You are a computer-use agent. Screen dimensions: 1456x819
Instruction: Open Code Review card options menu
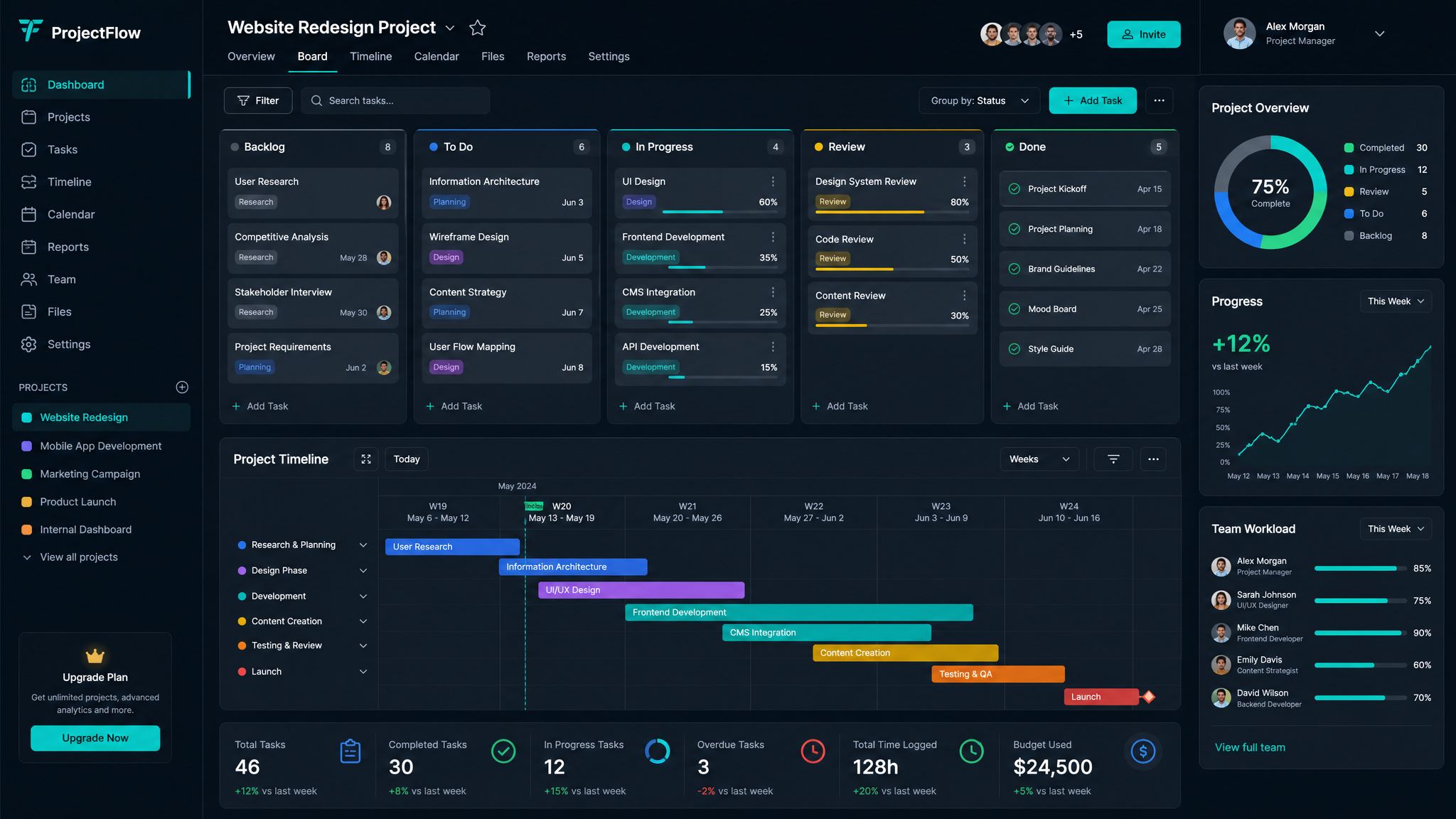(964, 239)
